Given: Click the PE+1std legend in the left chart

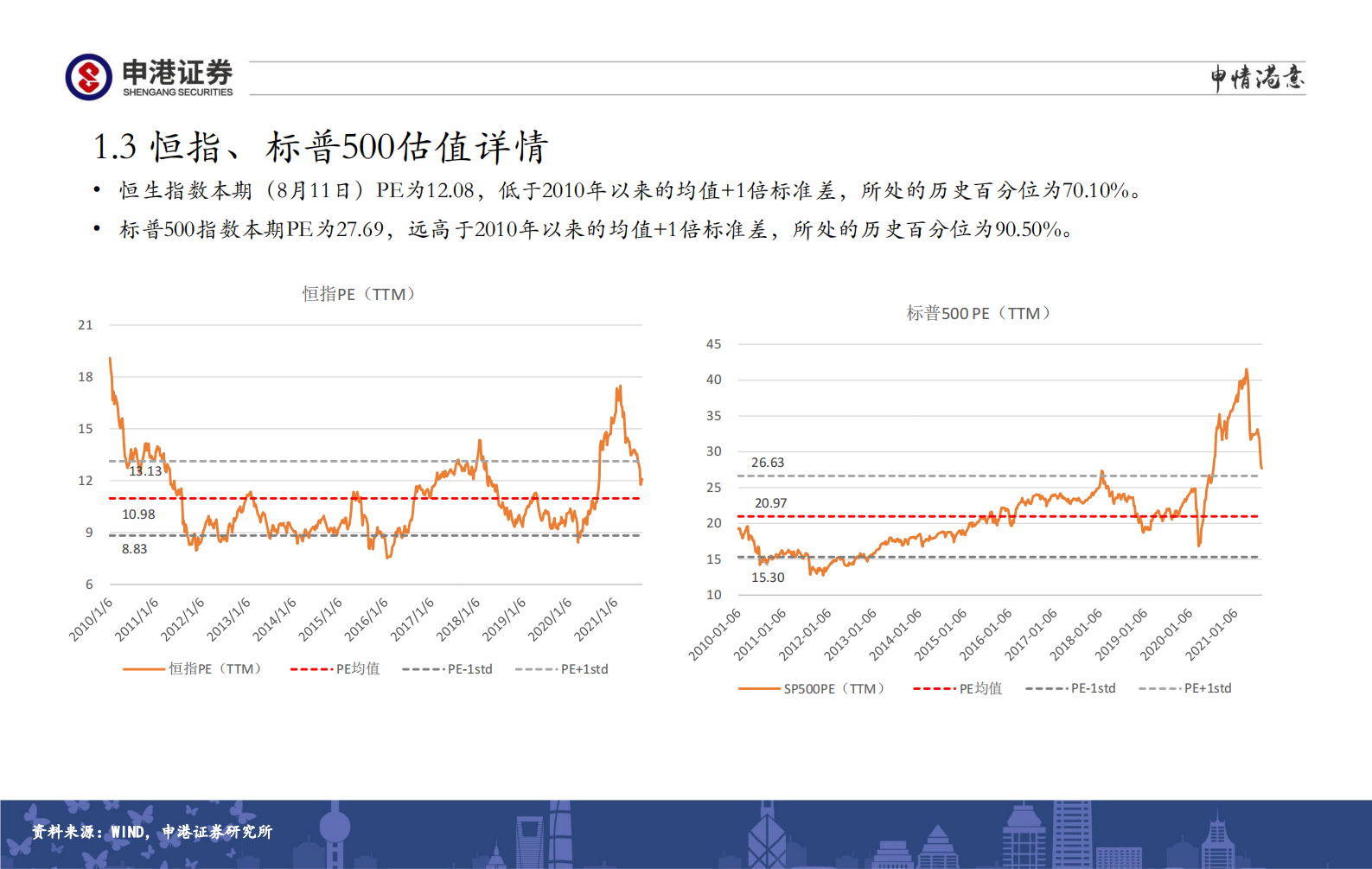Looking at the screenshot, I should [x=562, y=668].
